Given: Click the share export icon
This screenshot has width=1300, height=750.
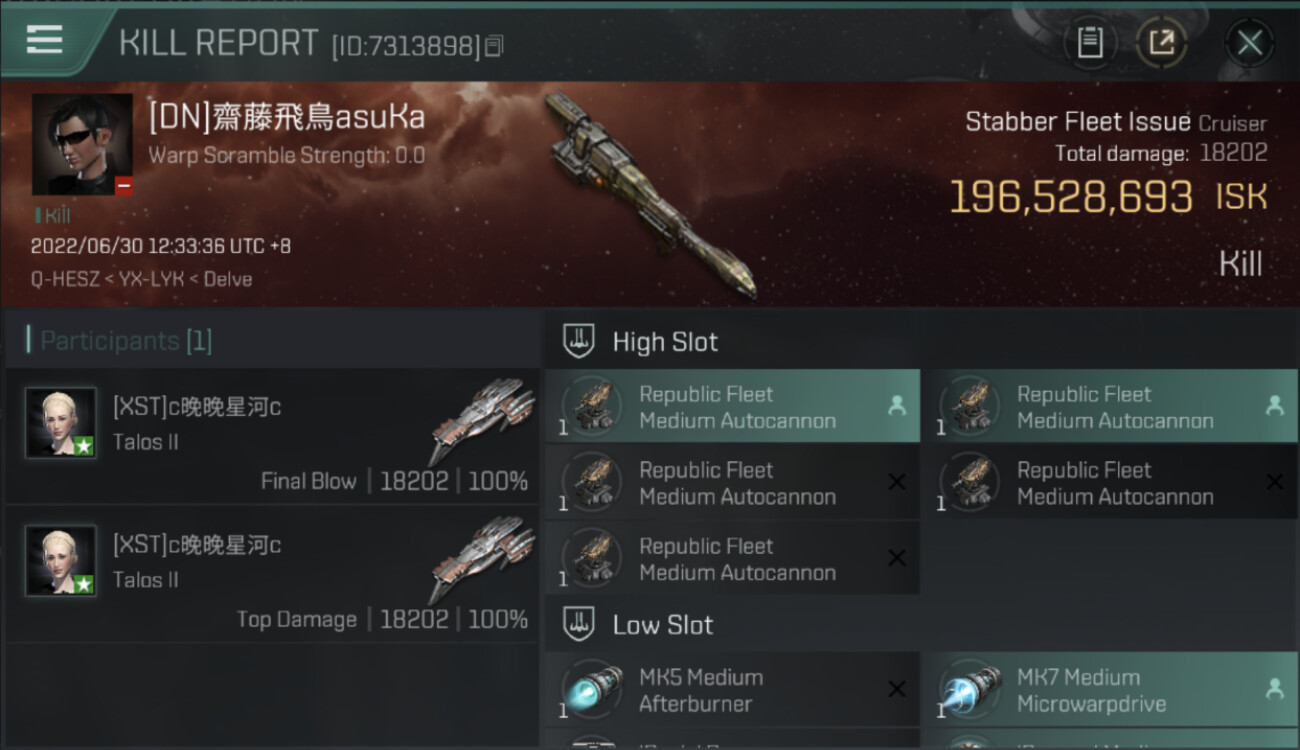Looking at the screenshot, I should tap(1162, 42).
